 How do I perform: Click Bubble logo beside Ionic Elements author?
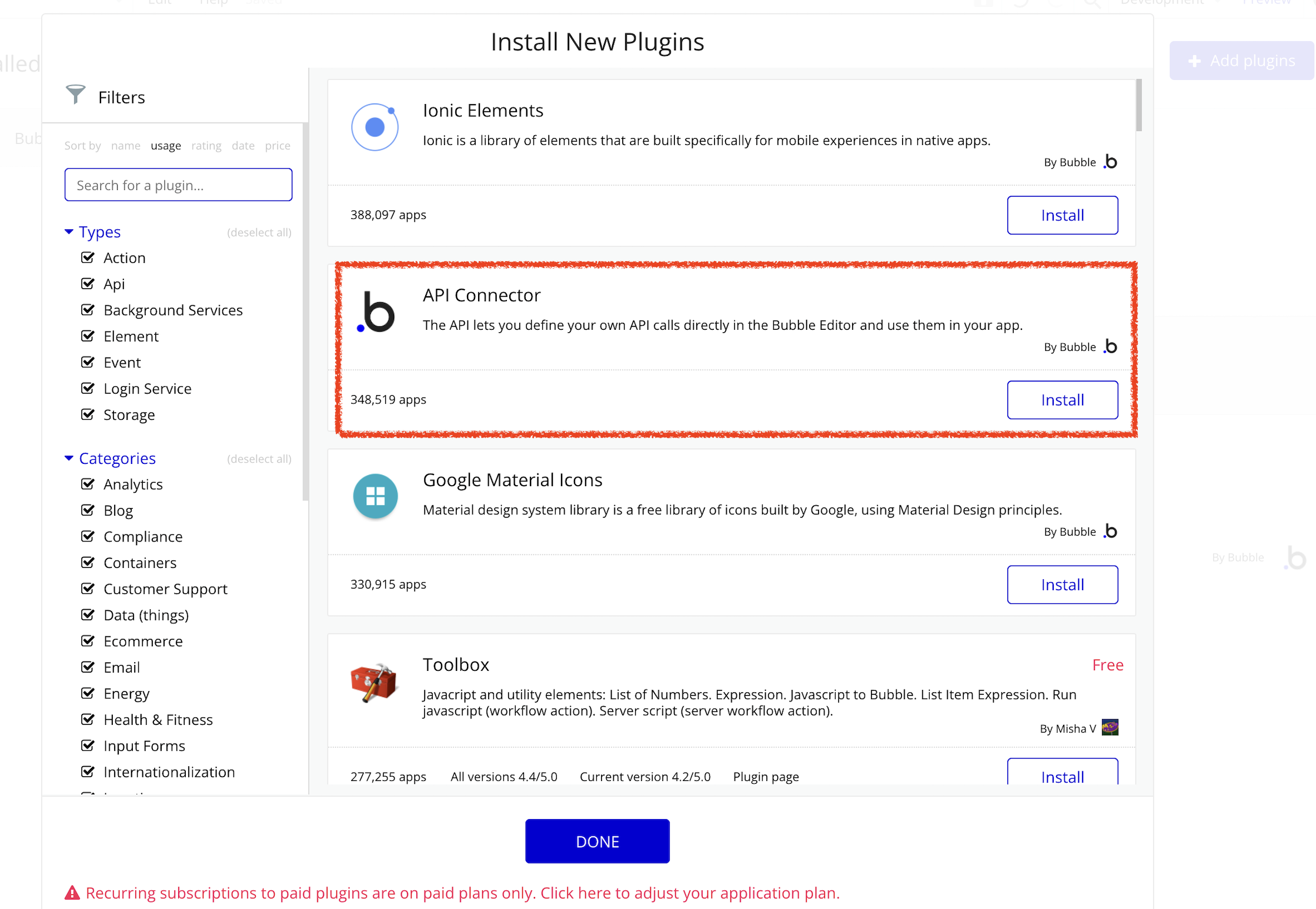[1110, 162]
